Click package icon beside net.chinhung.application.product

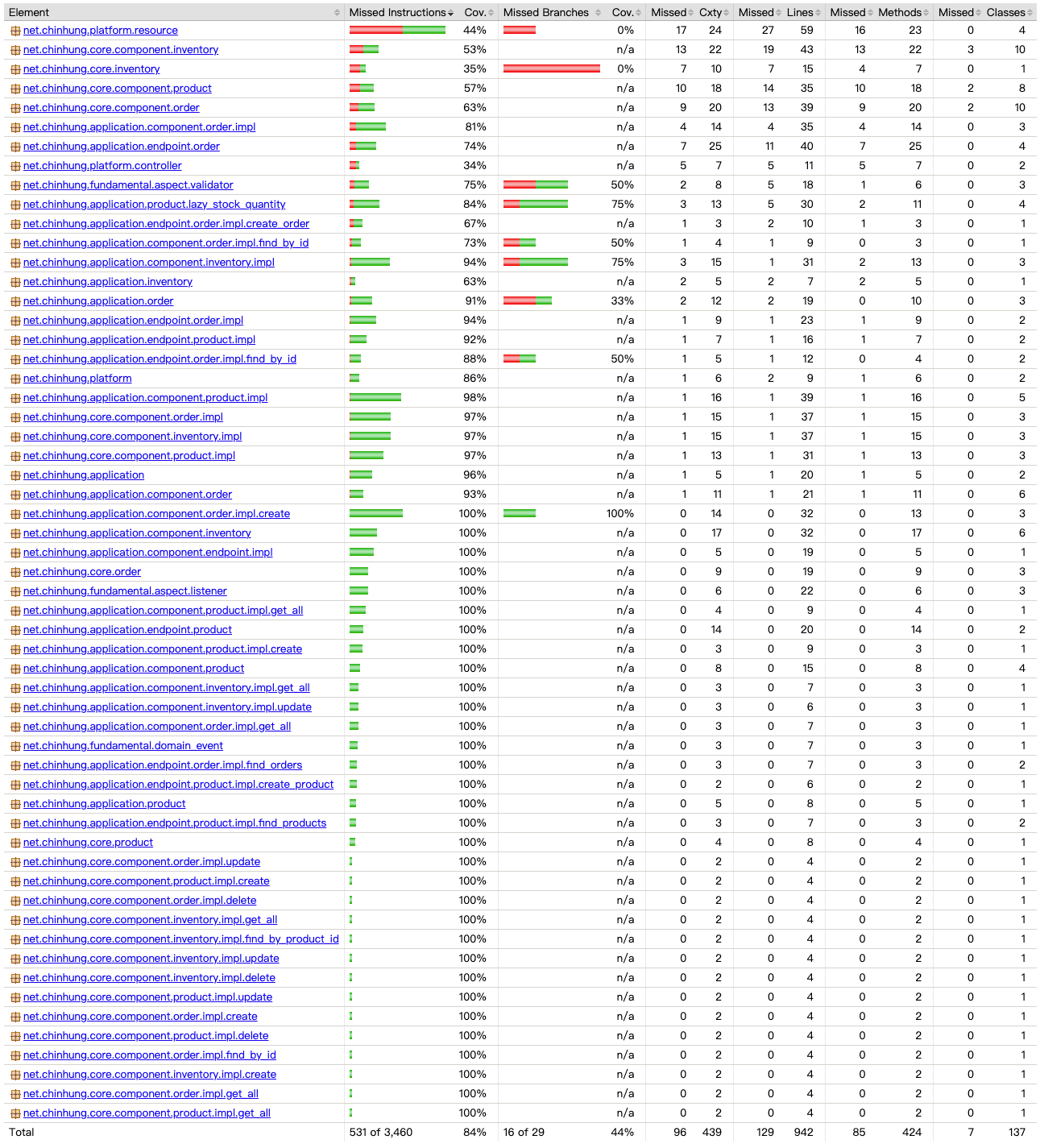coord(15,804)
